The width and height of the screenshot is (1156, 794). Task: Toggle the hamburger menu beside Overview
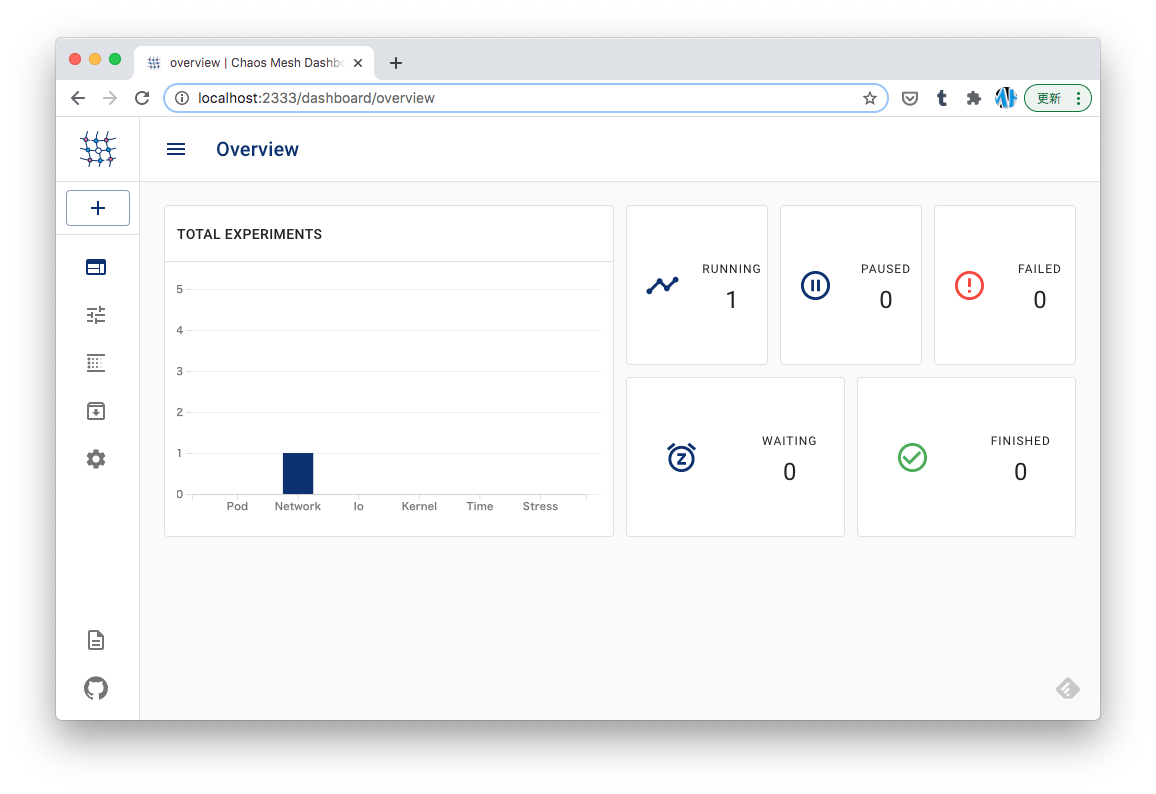tap(176, 150)
